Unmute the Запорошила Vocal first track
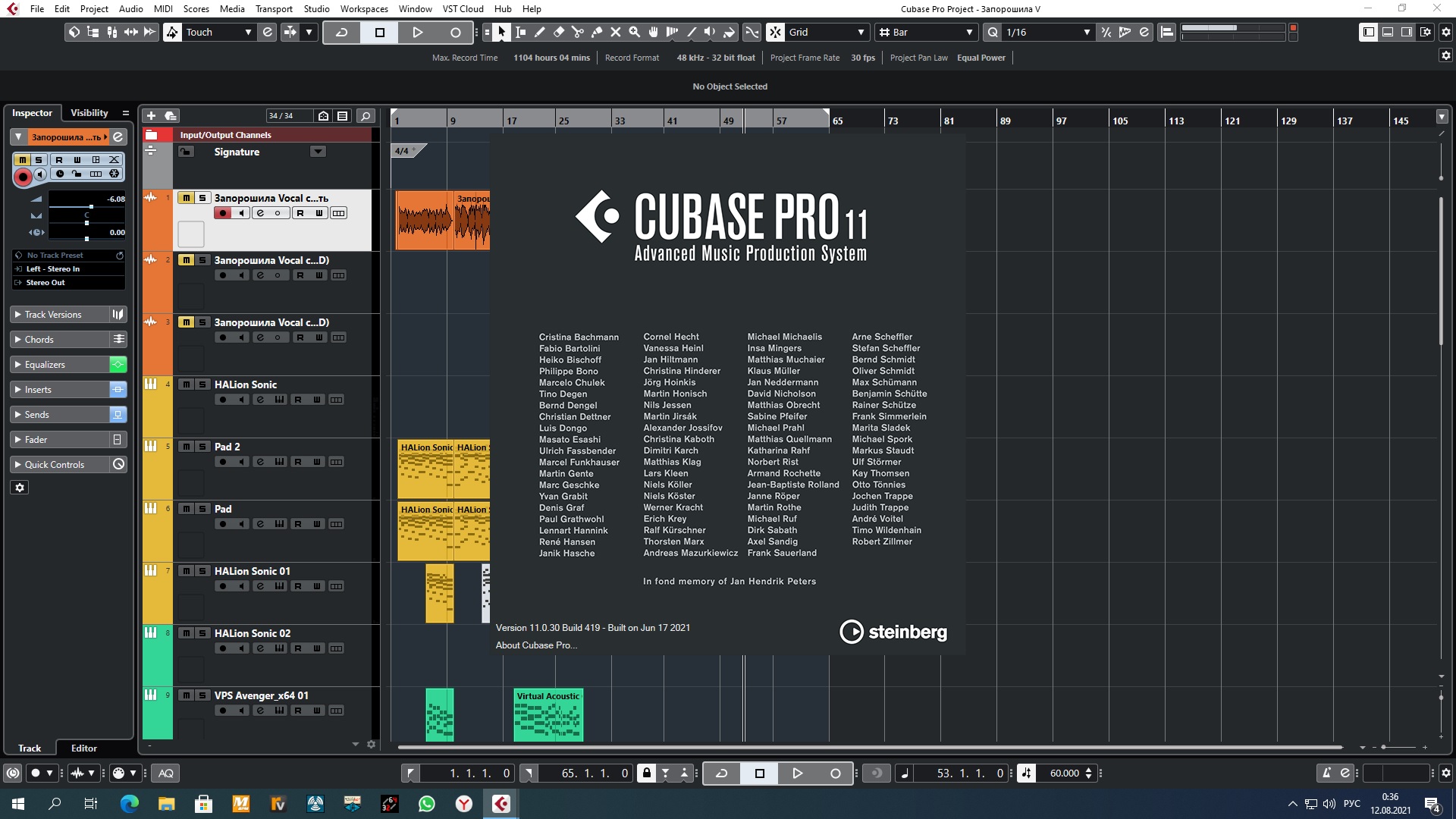Viewport: 1456px width, 819px height. coord(186,198)
